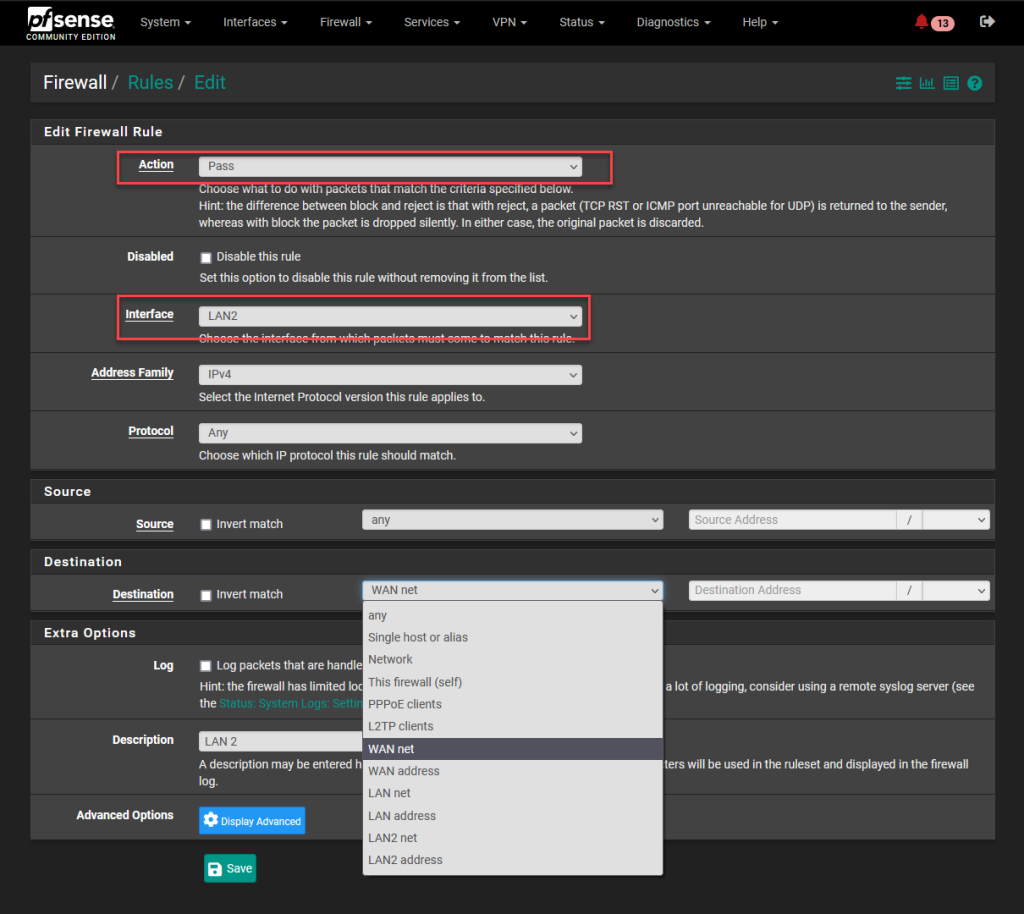Choose 'This firewall (self)' destination option
This screenshot has height=914, width=1024.
pyautogui.click(x=415, y=682)
